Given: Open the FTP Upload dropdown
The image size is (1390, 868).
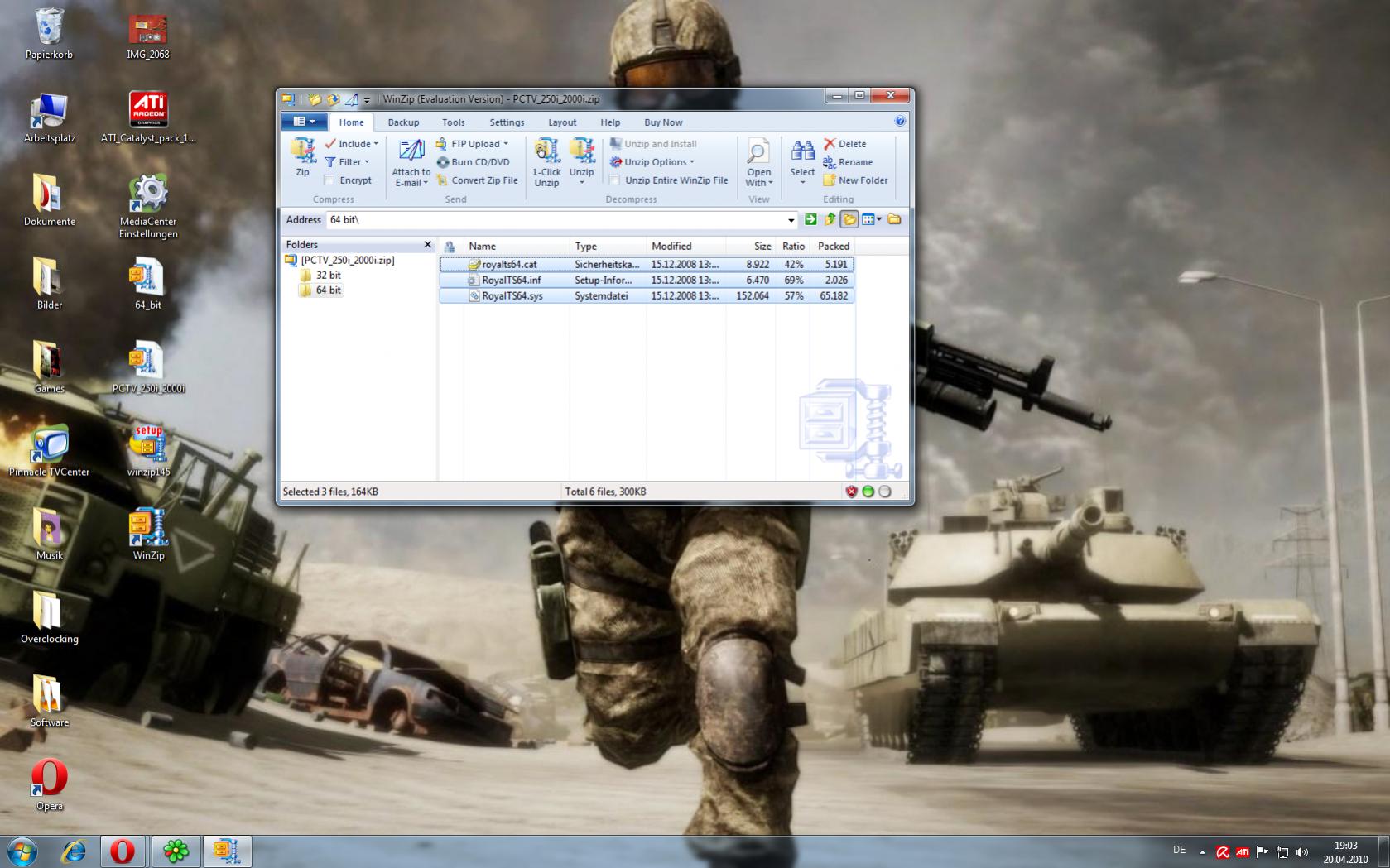Looking at the screenshot, I should point(472,144).
